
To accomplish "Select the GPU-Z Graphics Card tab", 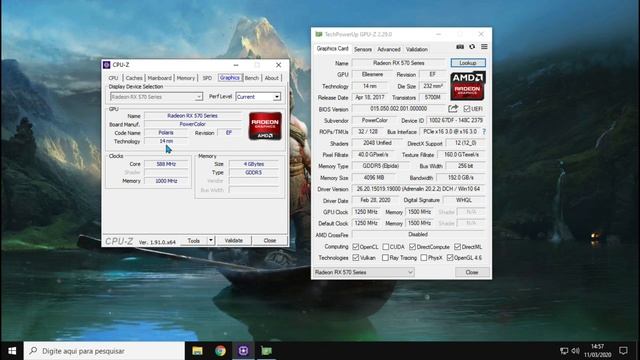I will [x=332, y=49].
